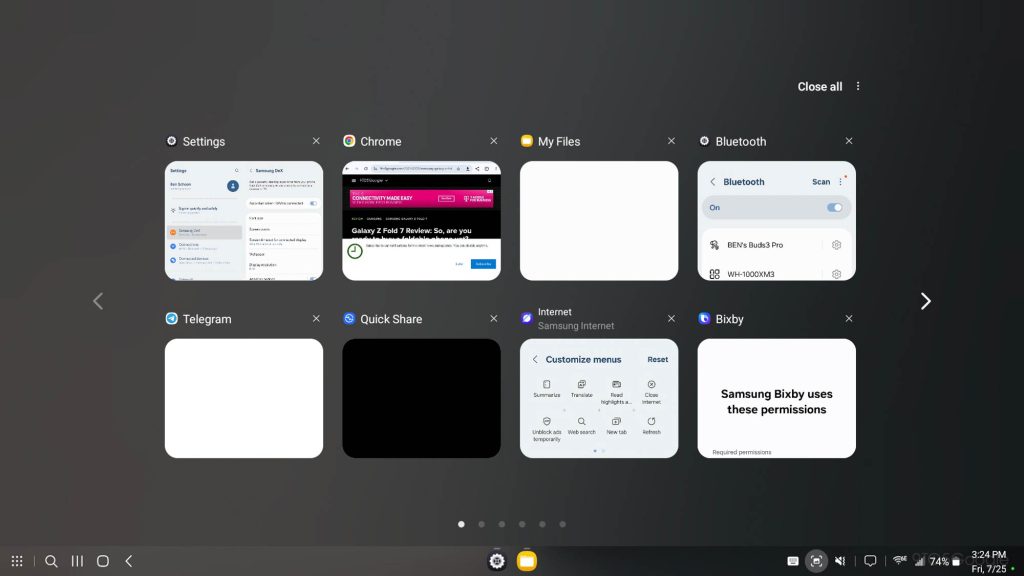Click the back arrow in taskbar
1024x576 pixels.
[x=129, y=561]
